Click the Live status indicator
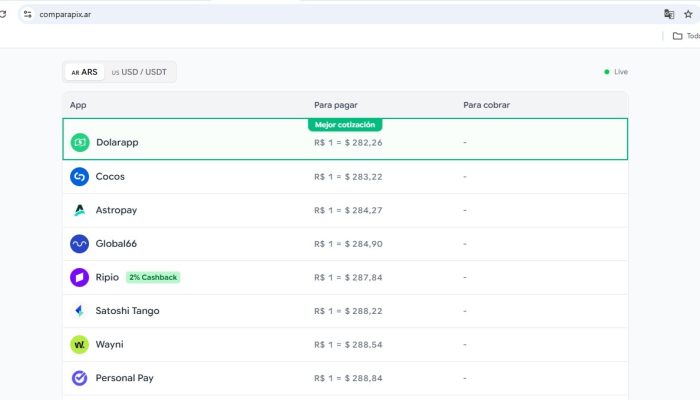Screen dimensions: 700x400 pos(616,72)
